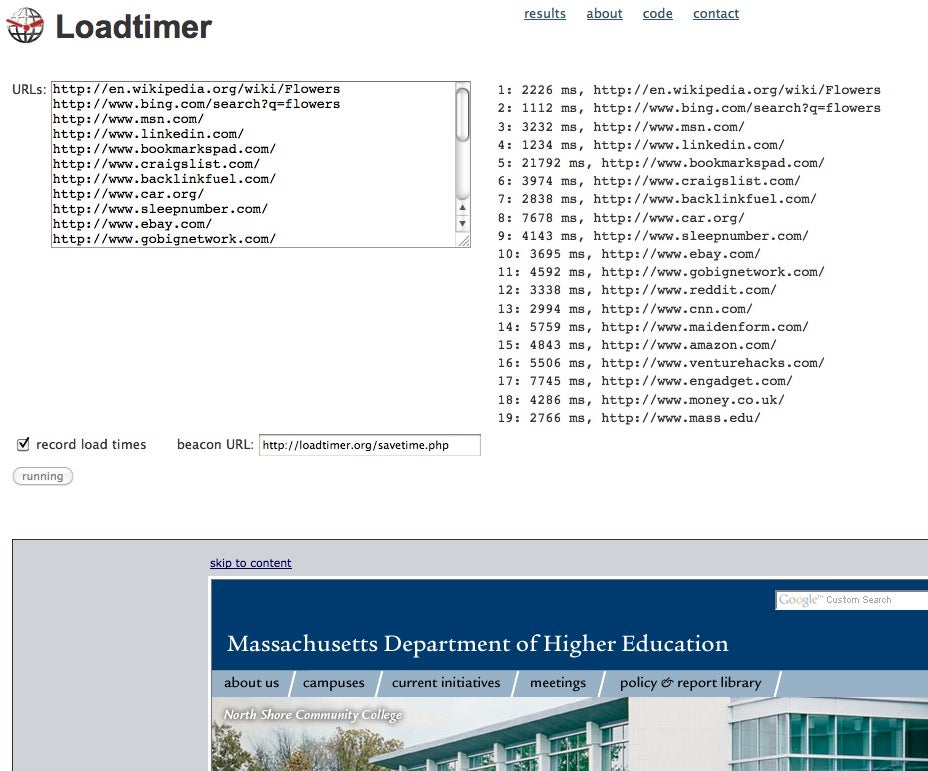Open the contact link

[716, 14]
